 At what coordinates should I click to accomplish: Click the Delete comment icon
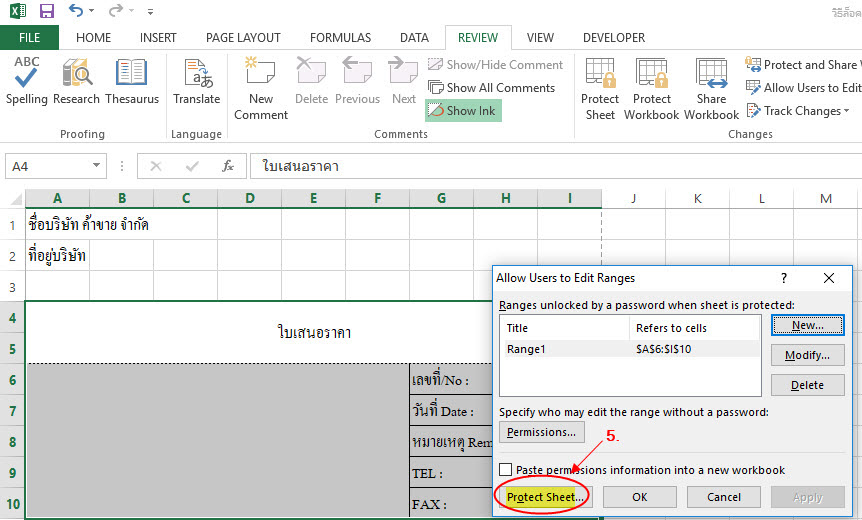coord(311,81)
